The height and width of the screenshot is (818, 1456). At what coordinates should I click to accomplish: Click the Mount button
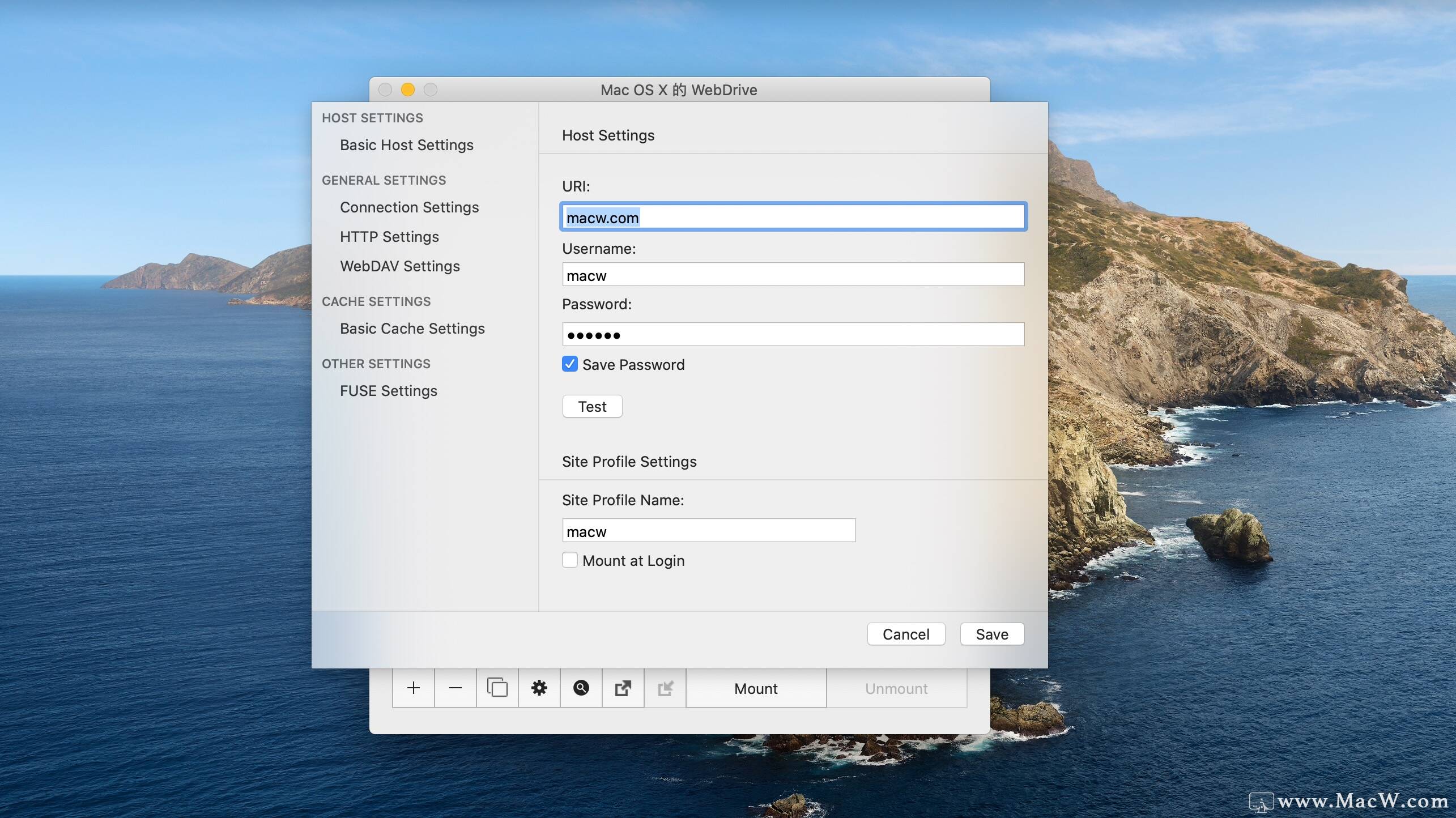point(756,688)
